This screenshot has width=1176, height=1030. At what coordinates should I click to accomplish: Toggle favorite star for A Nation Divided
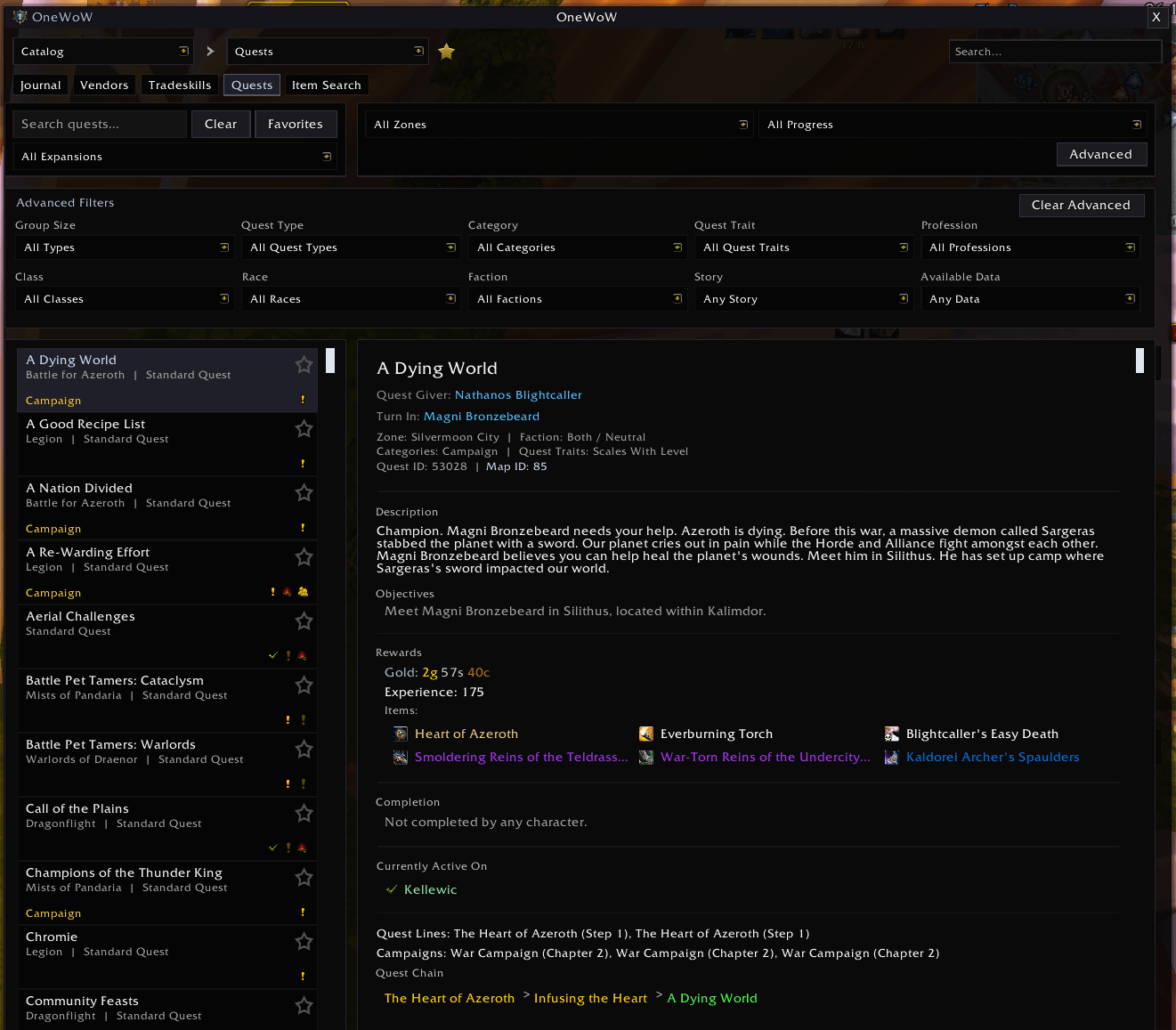[x=304, y=493]
